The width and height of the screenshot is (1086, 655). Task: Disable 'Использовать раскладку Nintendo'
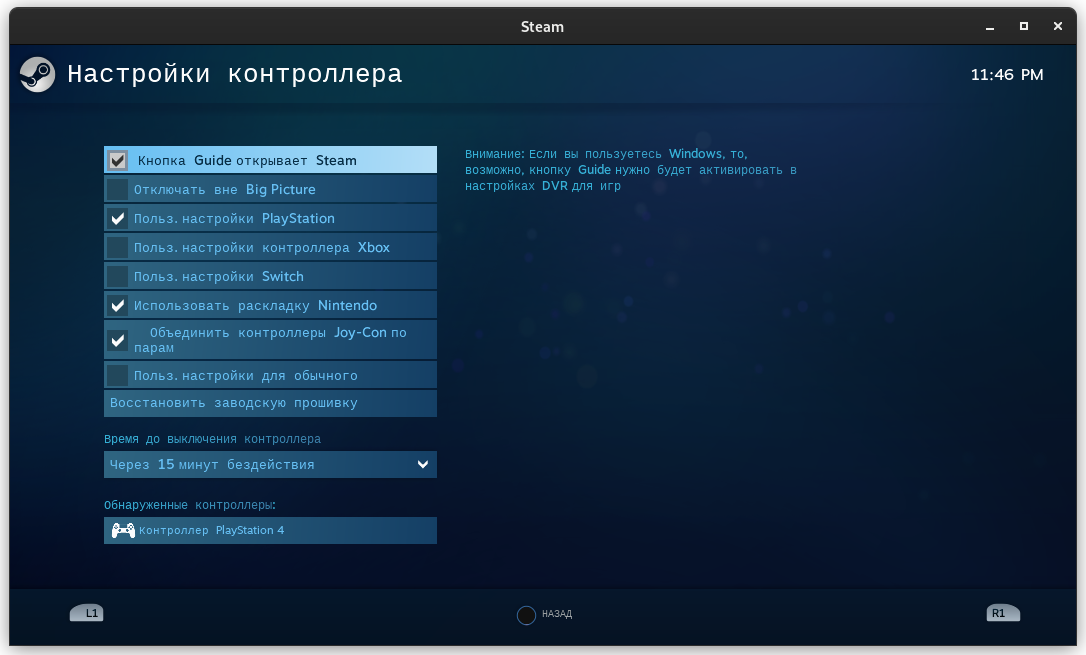[118, 306]
